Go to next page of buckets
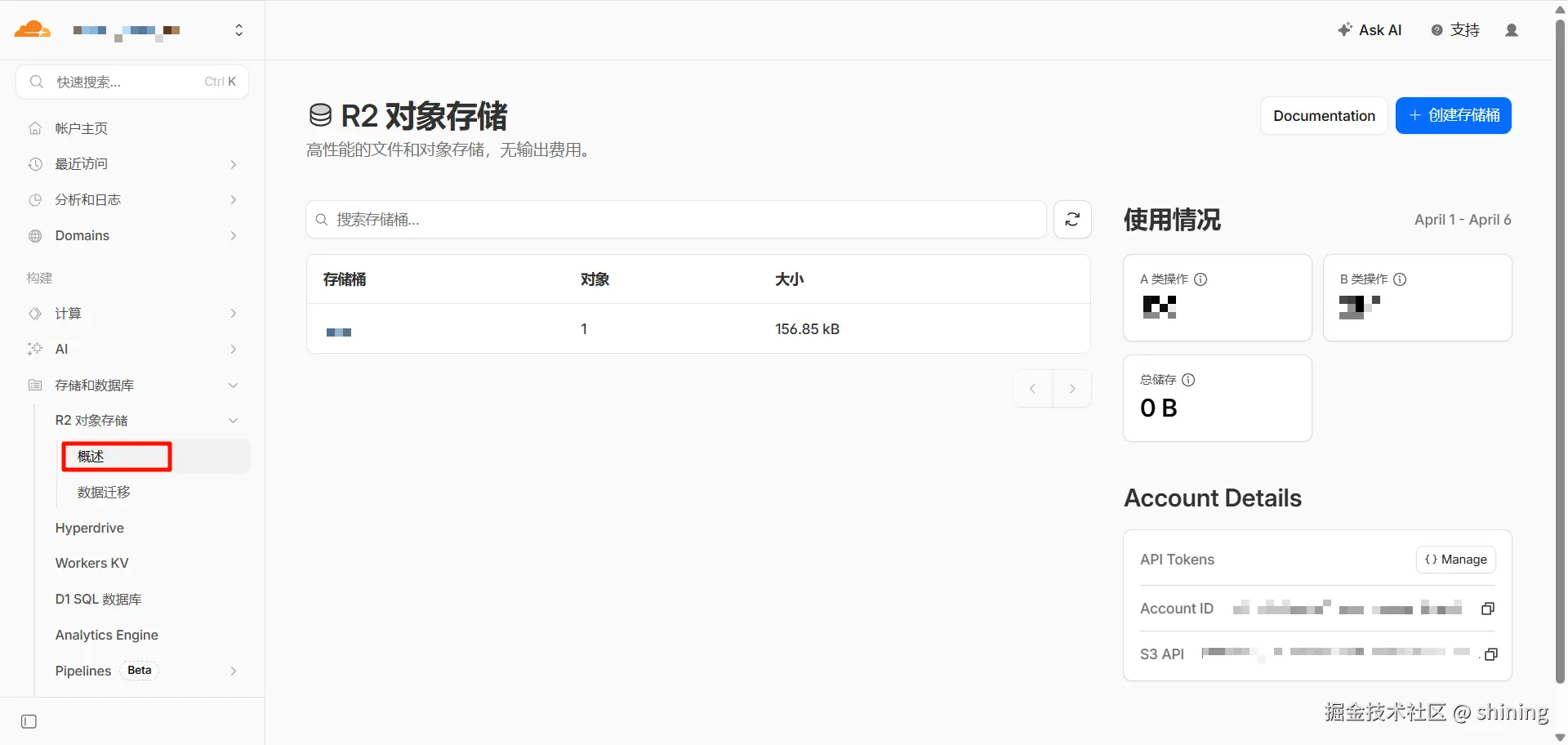1568x745 pixels. 1072,389
